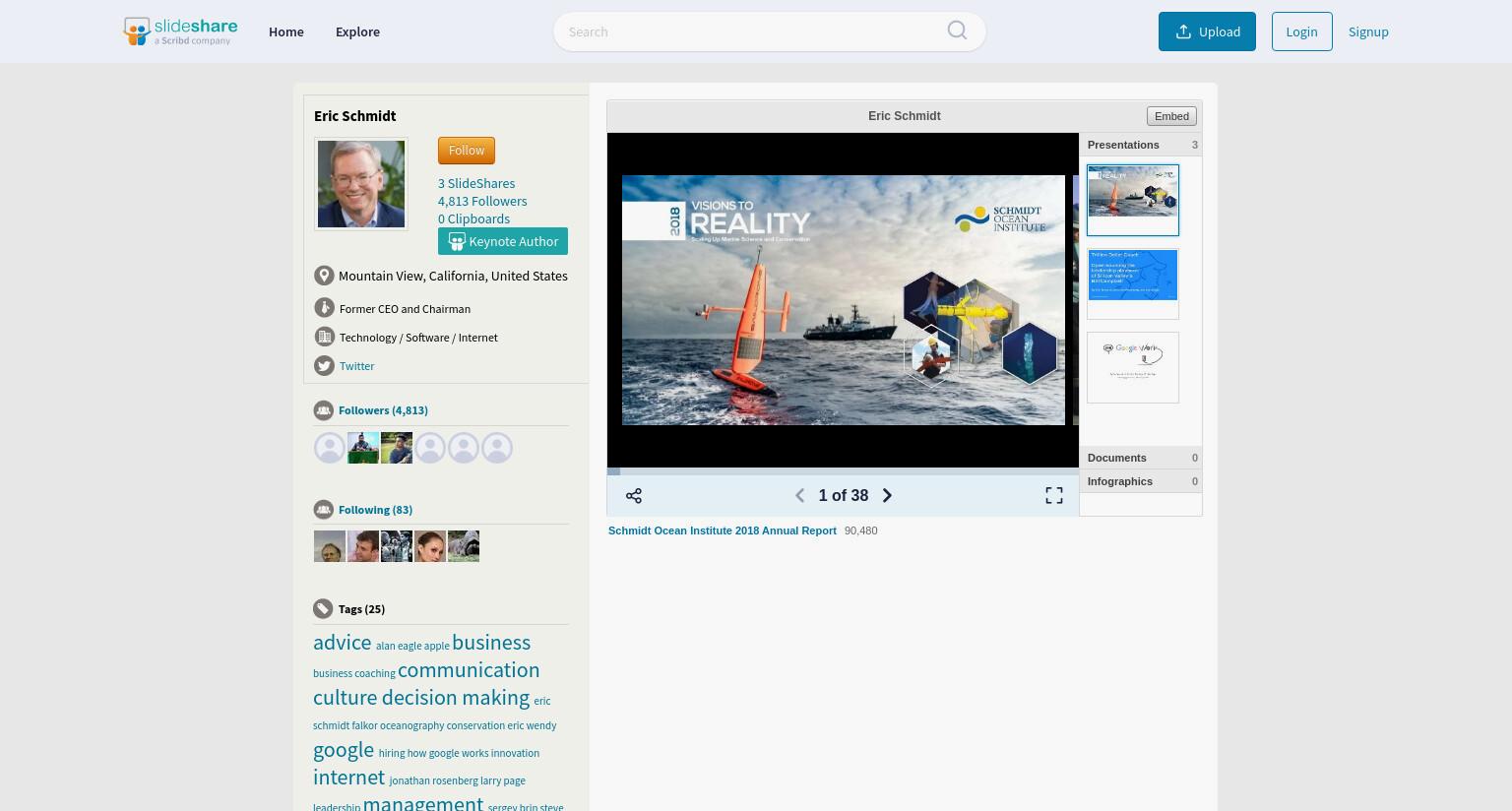Click the location pin icon

tap(324, 276)
